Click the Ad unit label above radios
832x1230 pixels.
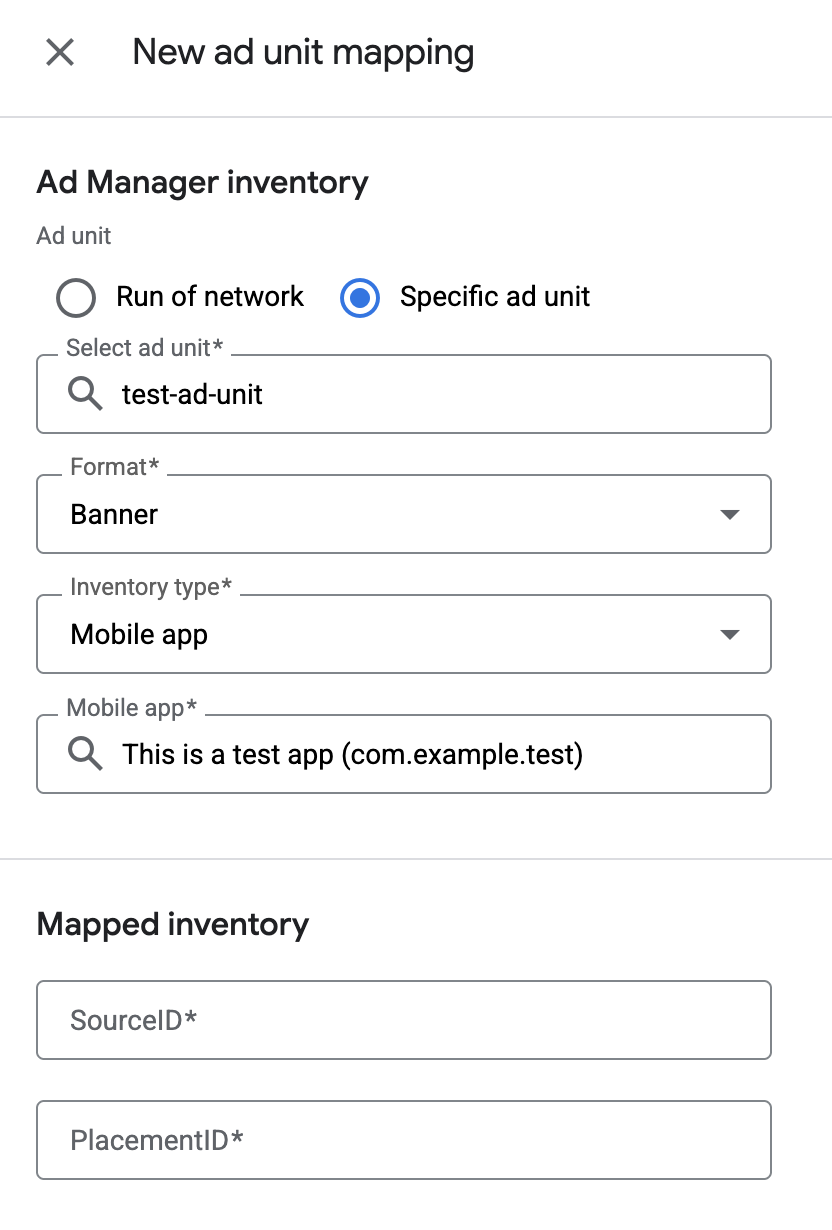[74, 236]
